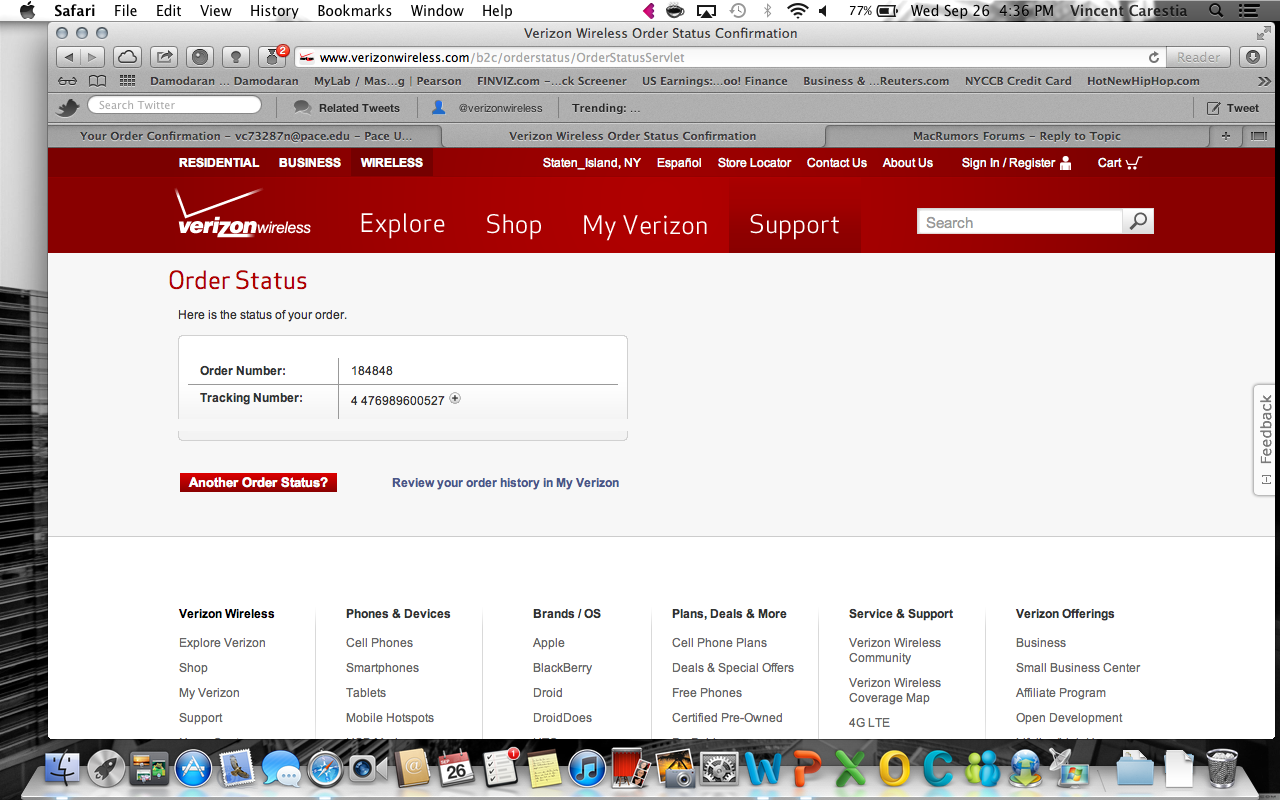Open Microsoft Word from the dock
The width and height of the screenshot is (1280, 800).
click(x=763, y=768)
